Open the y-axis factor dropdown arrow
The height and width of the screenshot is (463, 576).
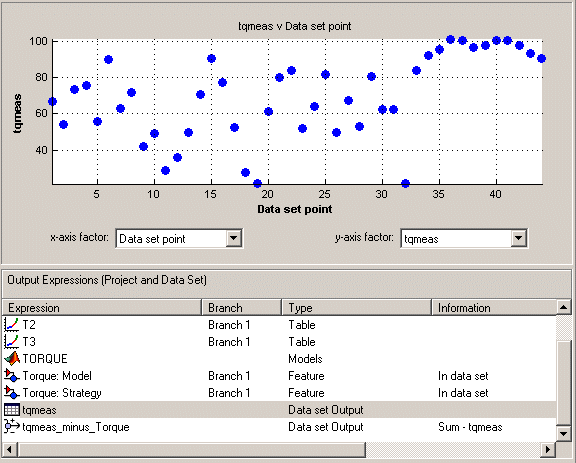(x=518, y=238)
